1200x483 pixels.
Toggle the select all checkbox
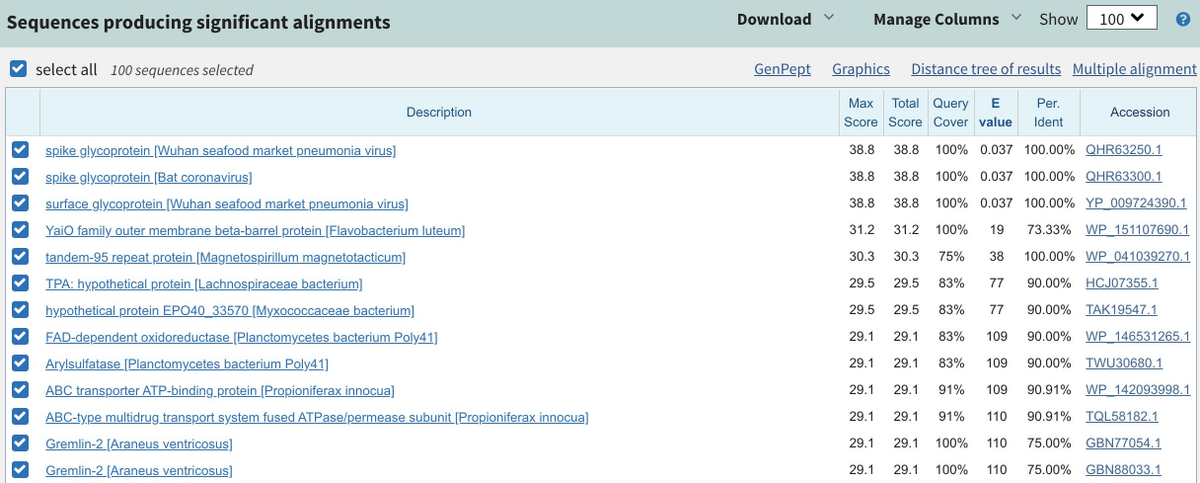(17, 69)
